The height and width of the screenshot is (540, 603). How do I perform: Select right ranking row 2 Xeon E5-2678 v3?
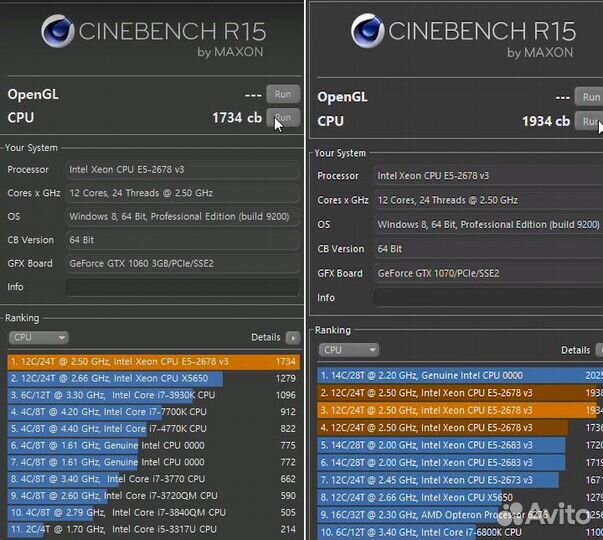[460, 393]
